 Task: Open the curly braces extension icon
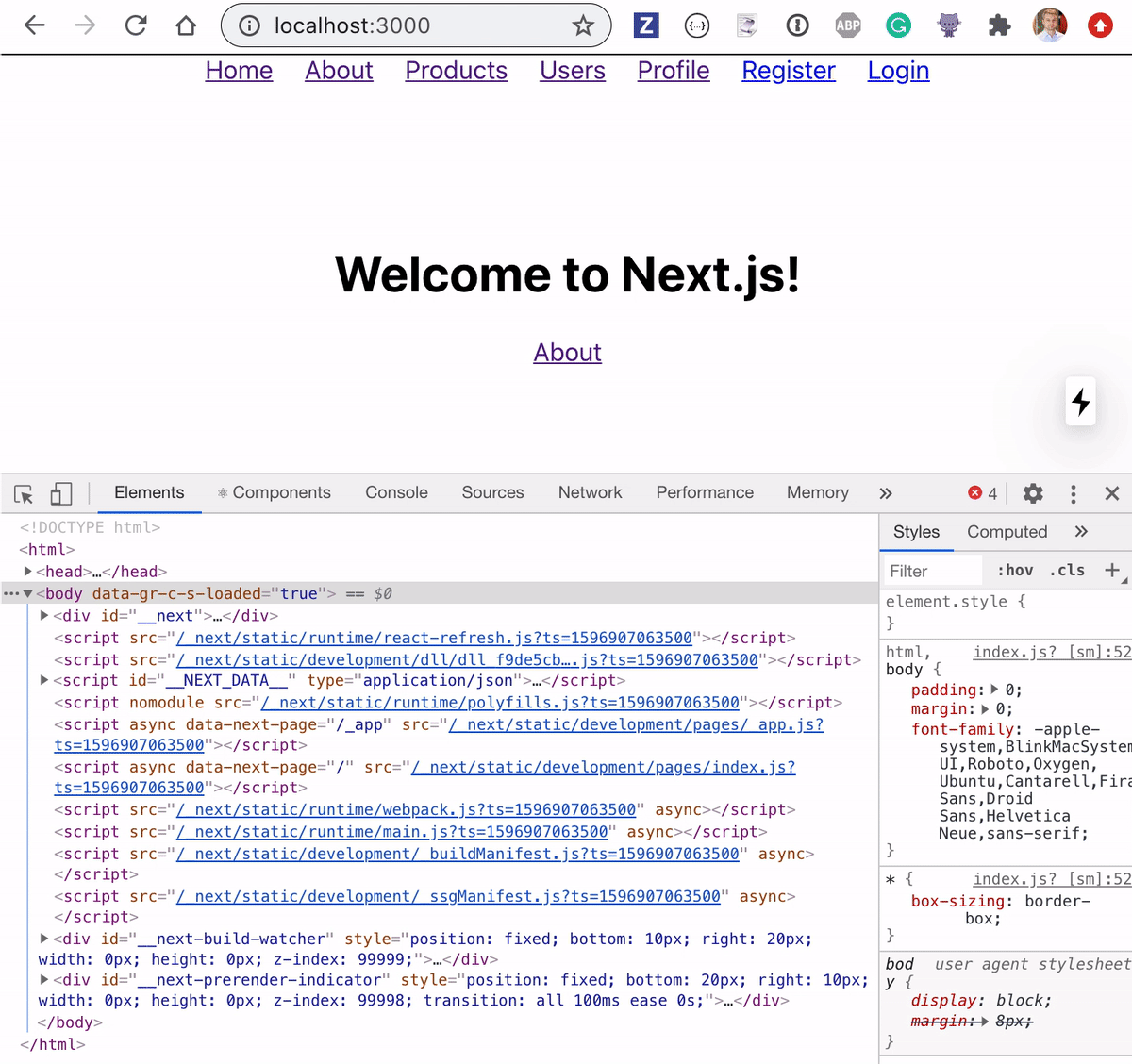tap(697, 25)
